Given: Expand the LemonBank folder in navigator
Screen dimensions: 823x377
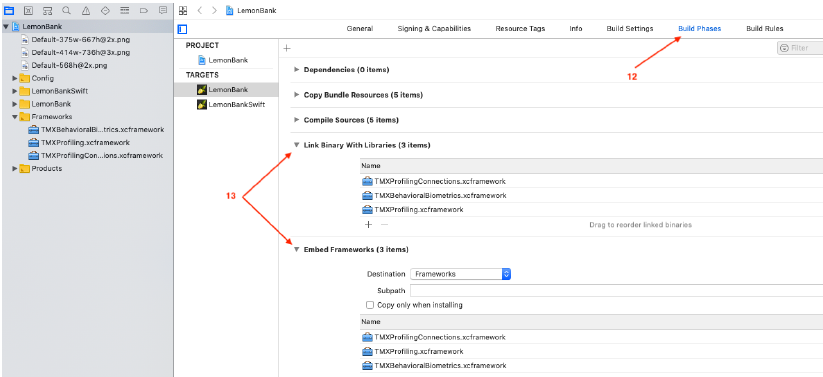Looking at the screenshot, I should [15, 104].
